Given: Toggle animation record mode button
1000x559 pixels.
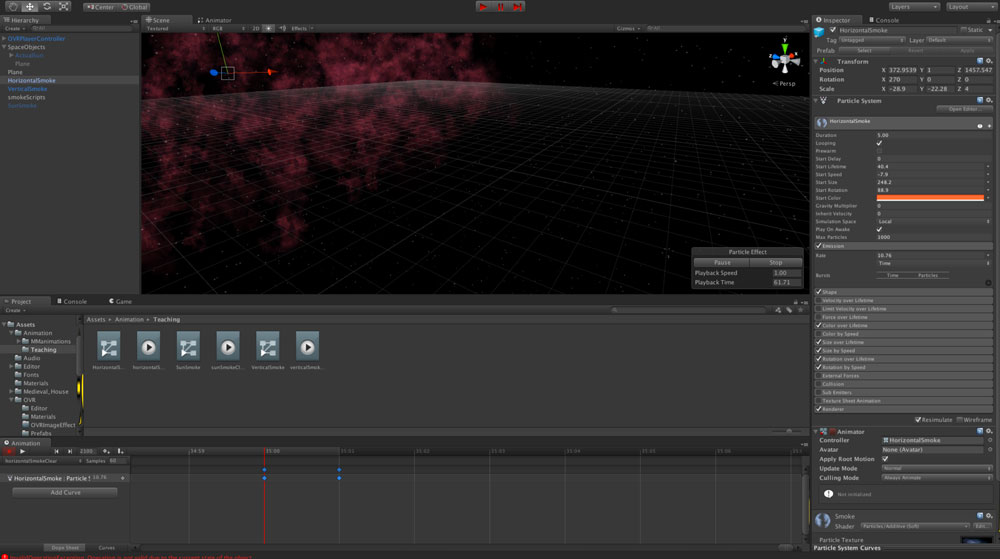Looking at the screenshot, I should [x=9, y=451].
